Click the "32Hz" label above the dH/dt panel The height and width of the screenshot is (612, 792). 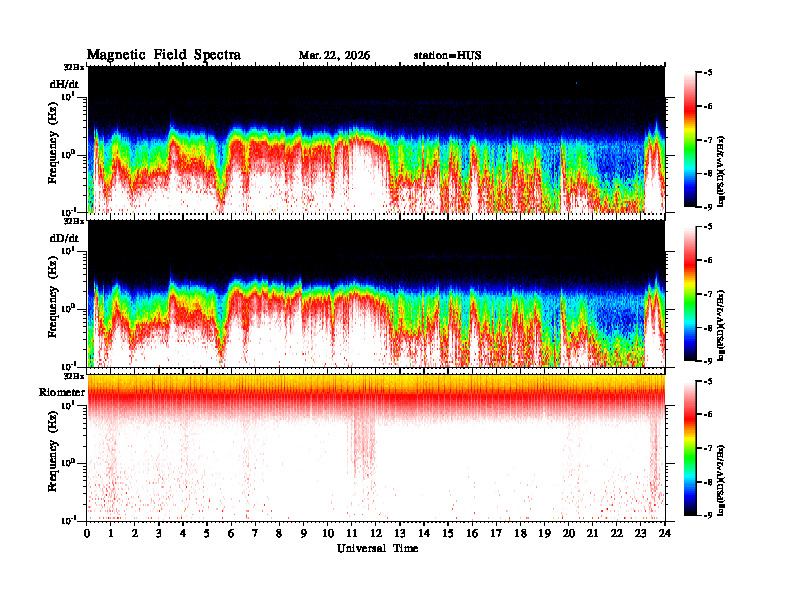[74, 67]
